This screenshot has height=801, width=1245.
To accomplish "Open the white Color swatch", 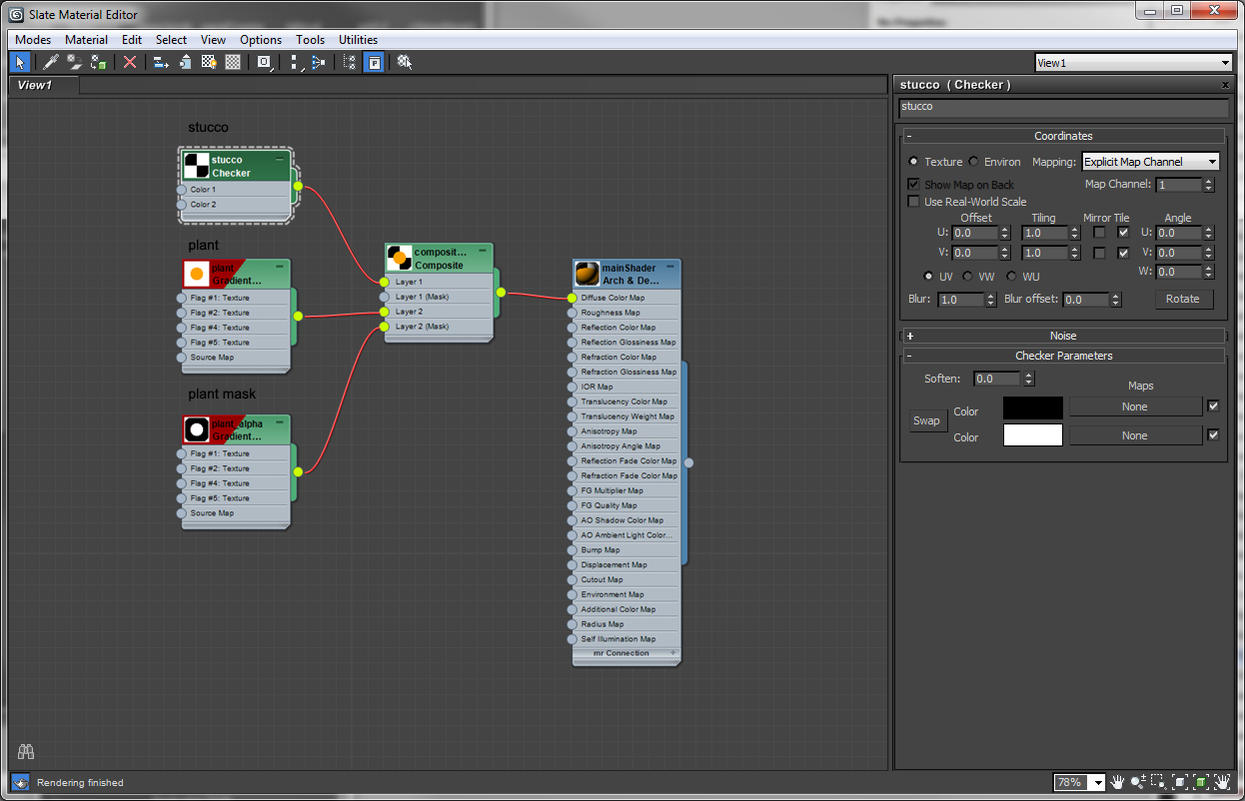I will [x=1033, y=435].
